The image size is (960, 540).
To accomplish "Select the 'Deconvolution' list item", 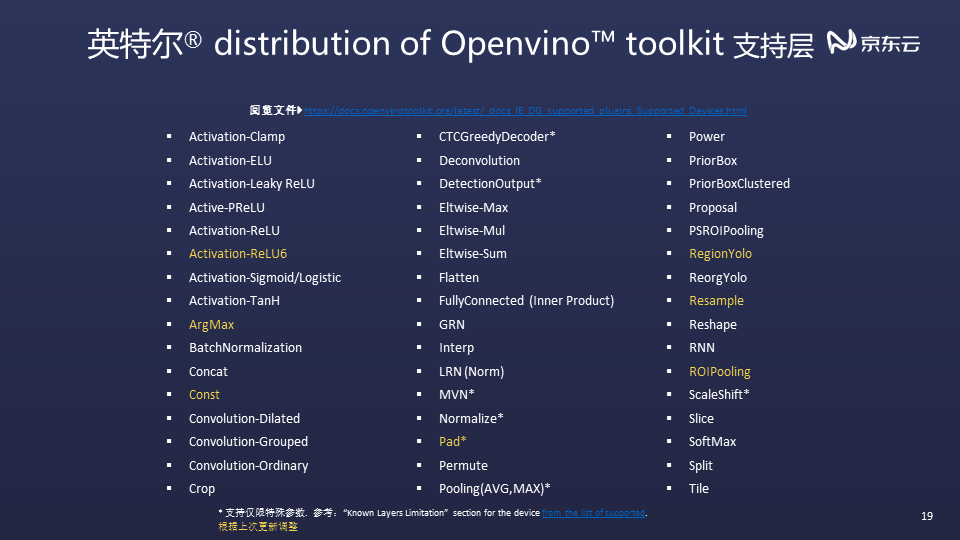I will [x=479, y=160].
